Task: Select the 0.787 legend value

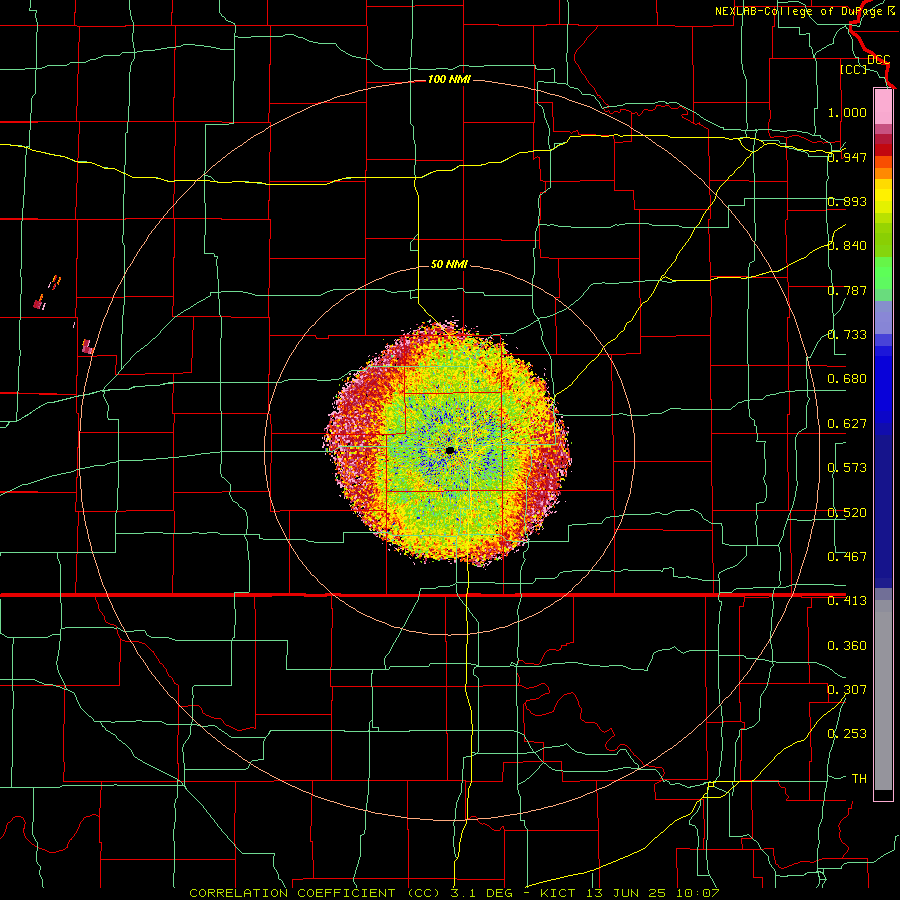Action: [847, 290]
